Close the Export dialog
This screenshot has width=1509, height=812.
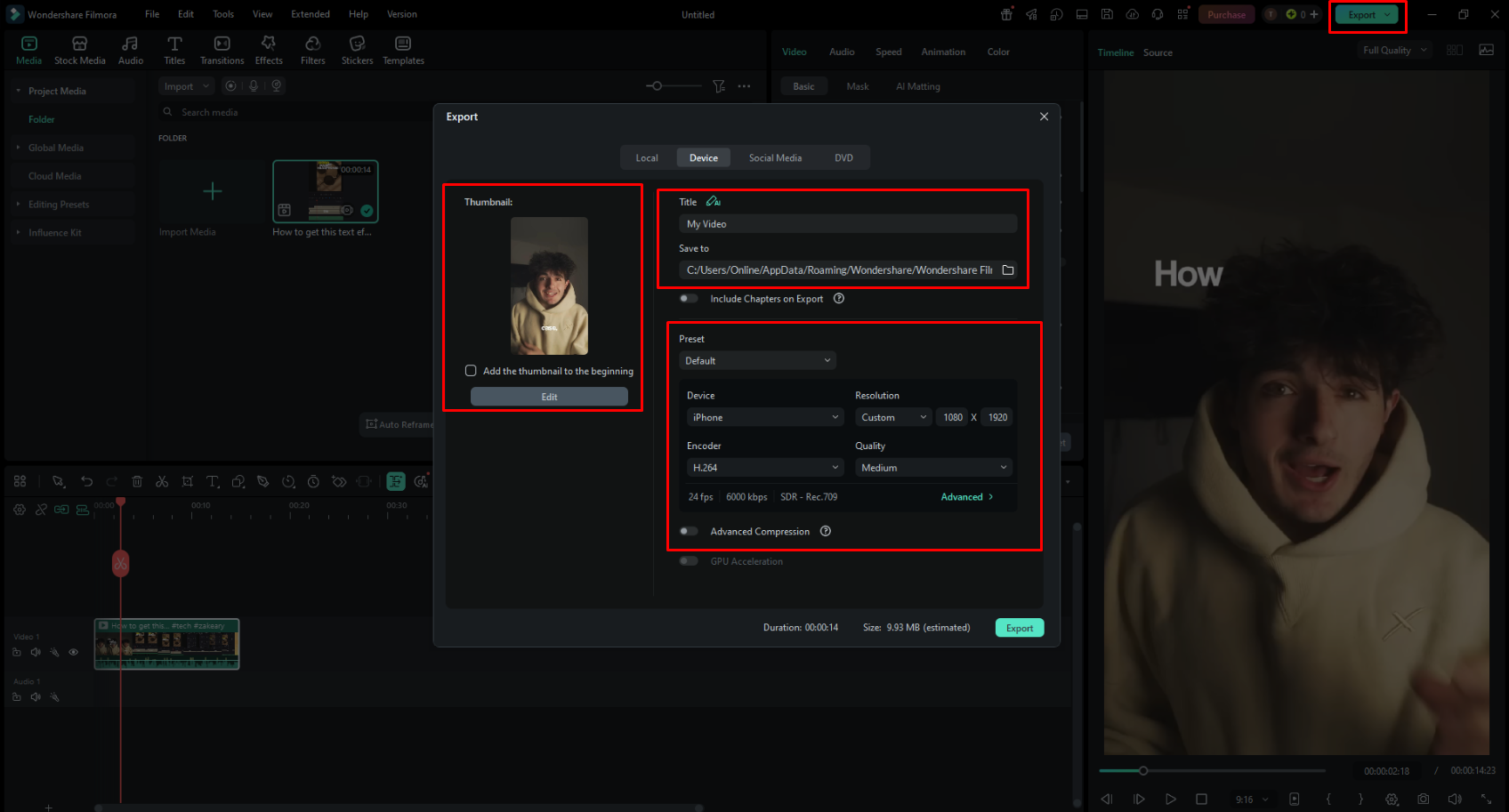(1045, 117)
